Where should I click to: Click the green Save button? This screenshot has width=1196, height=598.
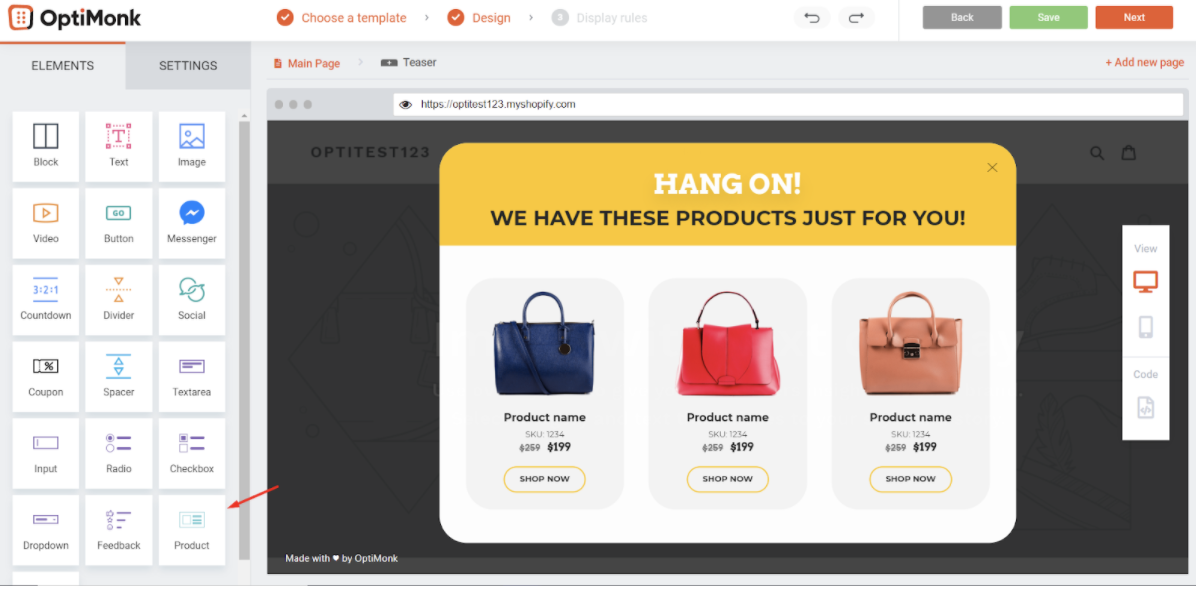[x=1048, y=18]
